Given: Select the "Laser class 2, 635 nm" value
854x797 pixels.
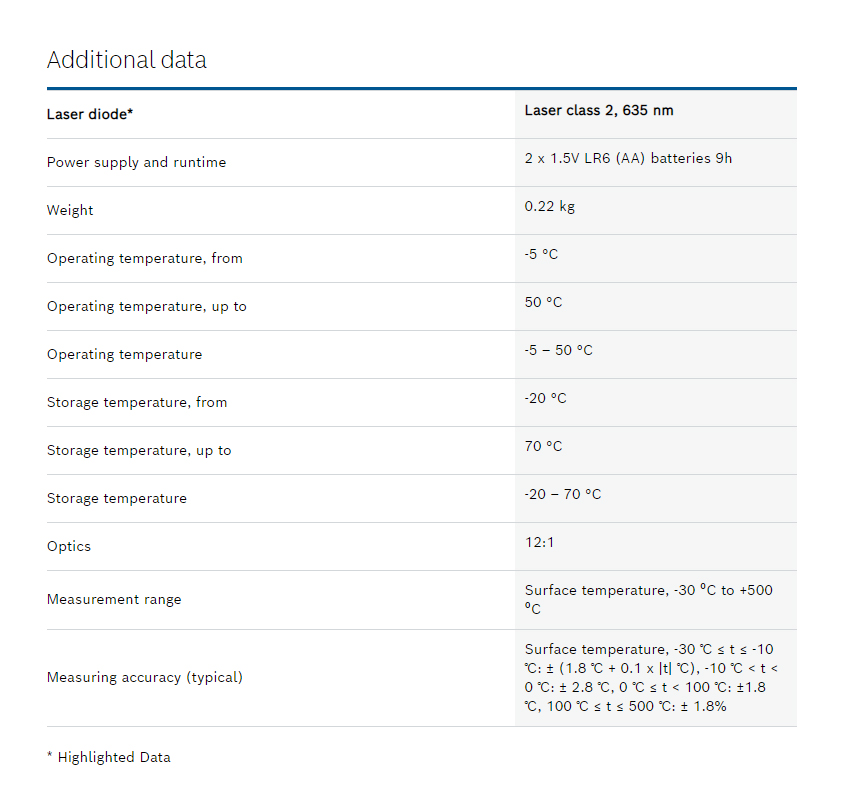Looking at the screenshot, I should pyautogui.click(x=598, y=110).
